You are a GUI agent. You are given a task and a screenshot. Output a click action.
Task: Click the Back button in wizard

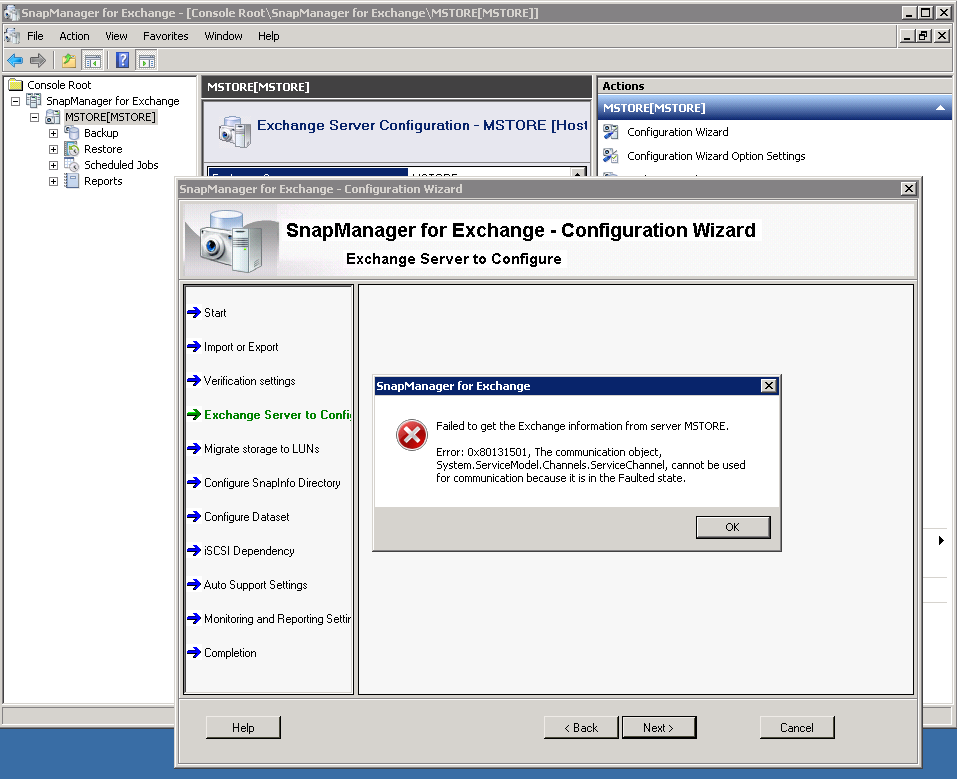(581, 728)
